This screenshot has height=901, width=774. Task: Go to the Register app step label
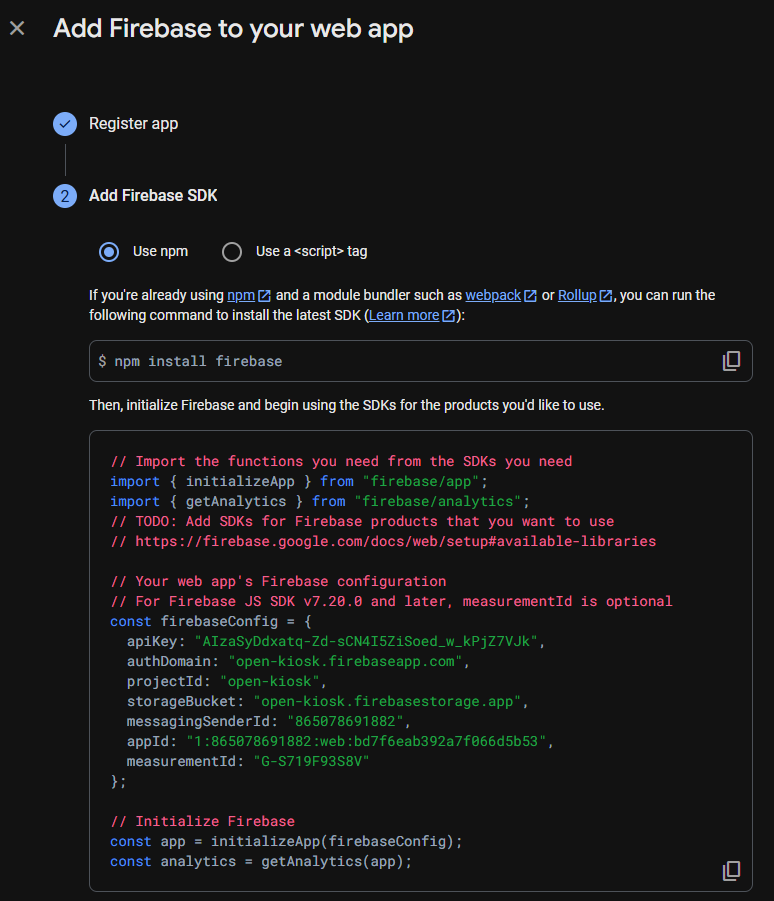click(x=133, y=124)
